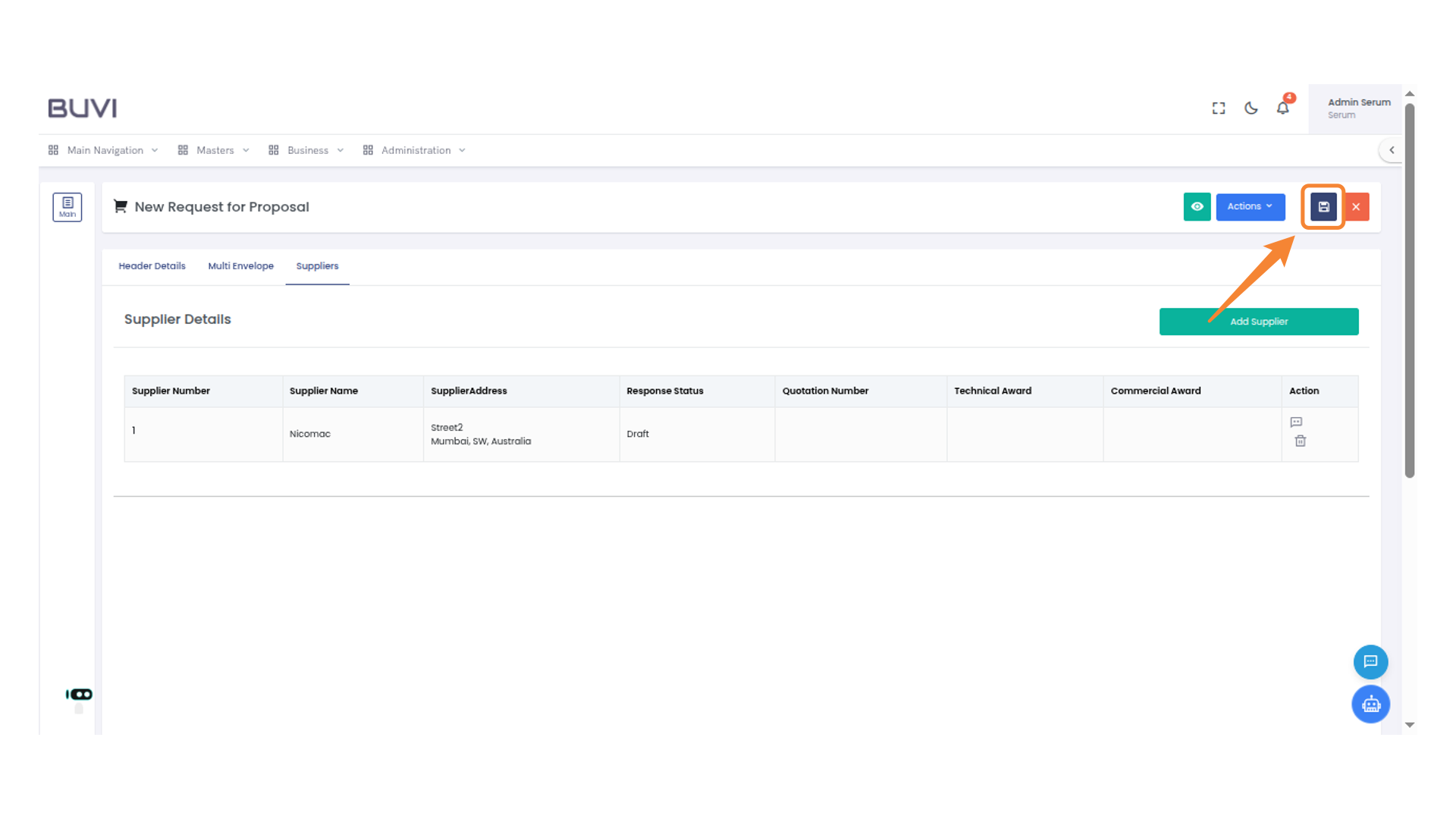The image size is (1456, 819).
Task: Switch to the Multi Envelope tab
Action: (x=240, y=266)
